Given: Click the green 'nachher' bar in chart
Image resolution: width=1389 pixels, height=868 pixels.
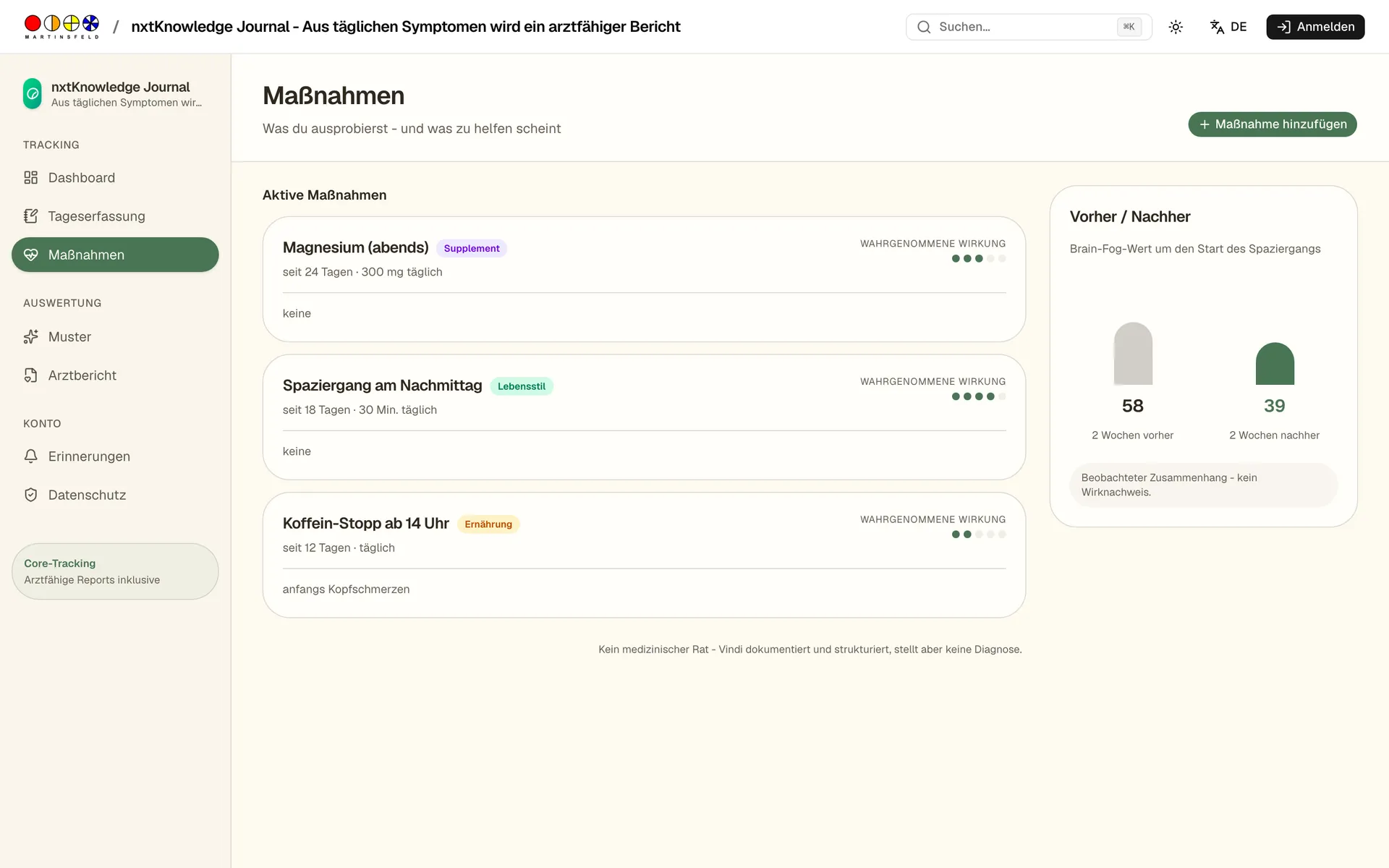Looking at the screenshot, I should click(1275, 364).
